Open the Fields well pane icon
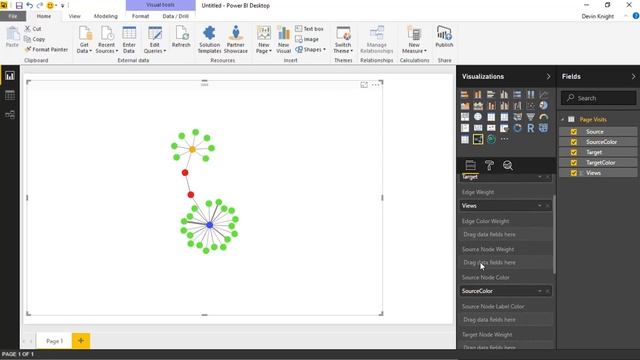The height and width of the screenshot is (360, 640). tap(470, 165)
